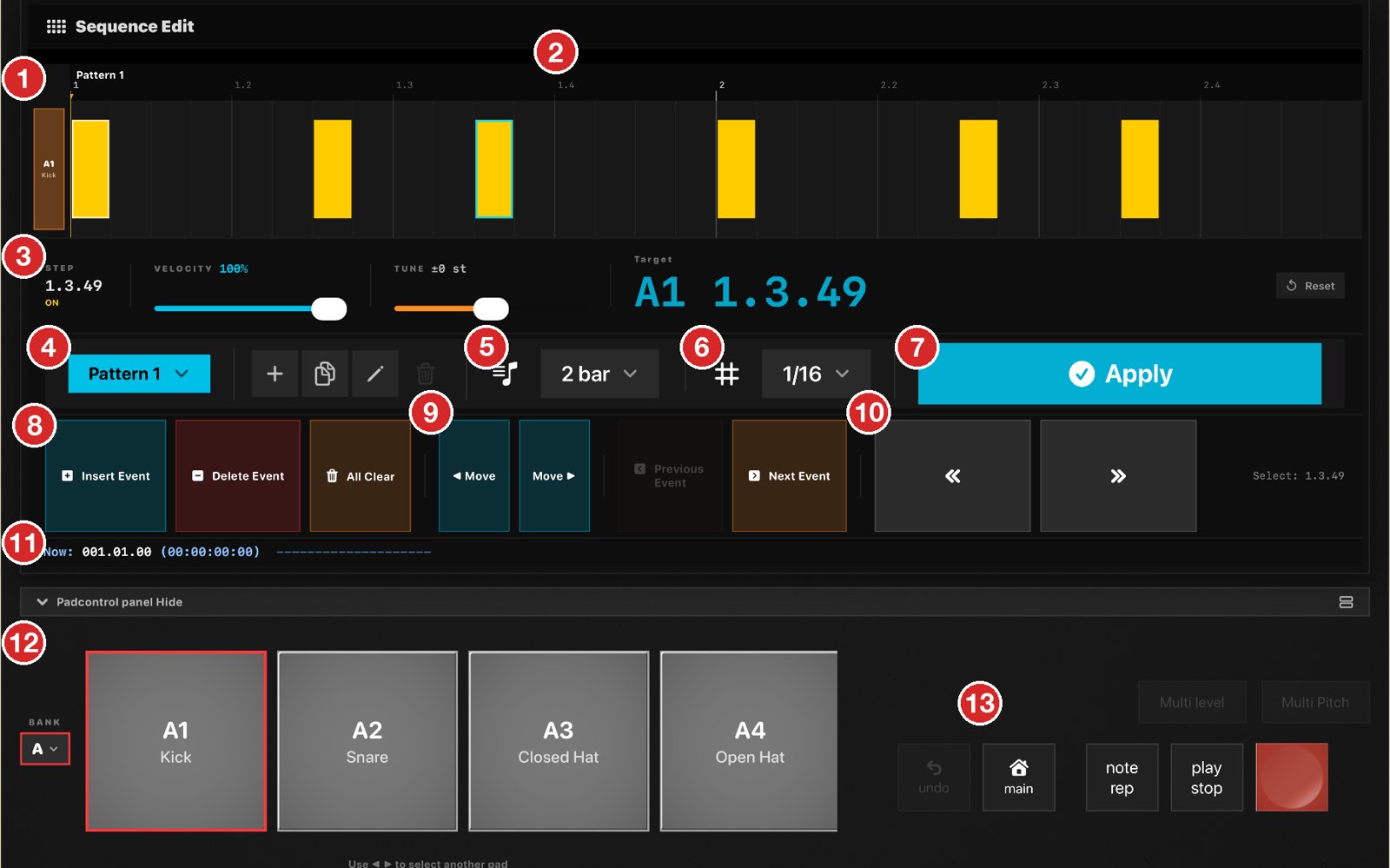Move event right with Move ►

click(554, 476)
